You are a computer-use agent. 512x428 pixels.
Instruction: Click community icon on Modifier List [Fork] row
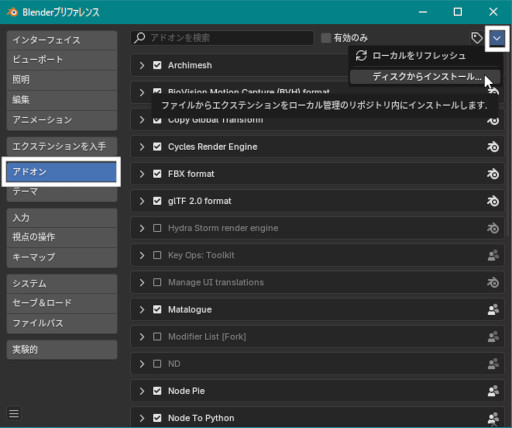[493, 337]
